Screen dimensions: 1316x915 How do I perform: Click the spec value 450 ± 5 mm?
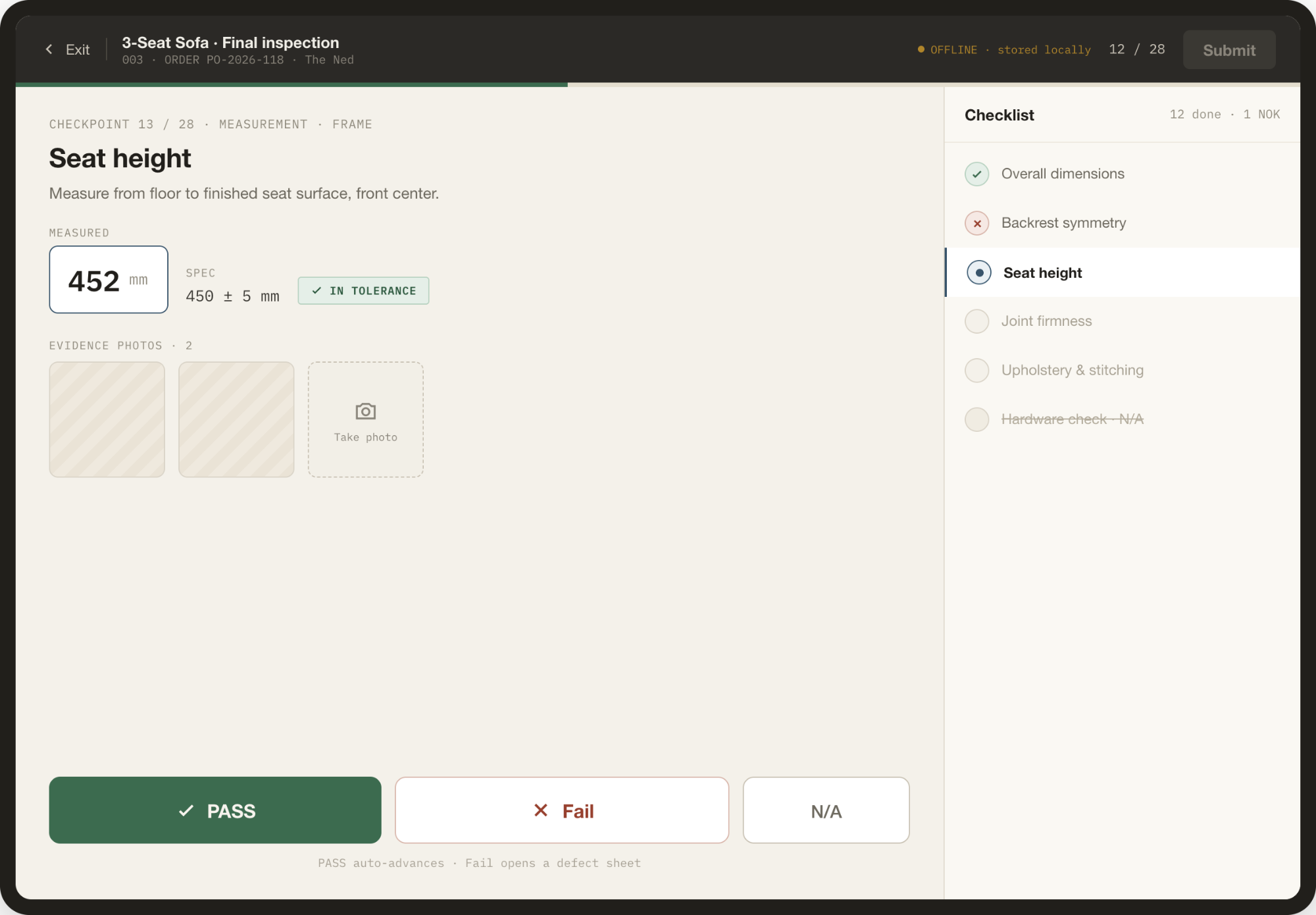coord(232,296)
